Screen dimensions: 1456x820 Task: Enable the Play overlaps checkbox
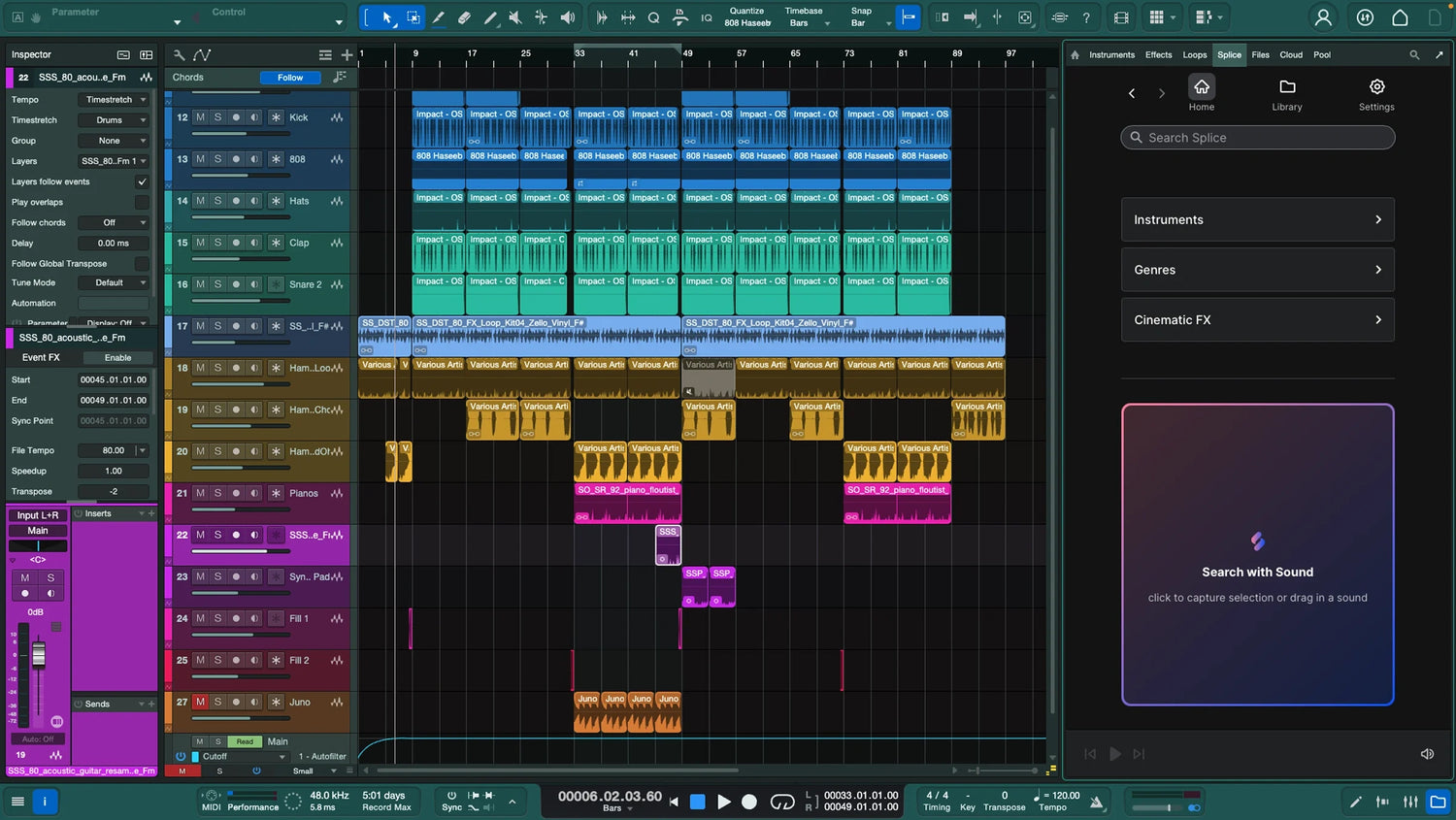[x=142, y=202]
